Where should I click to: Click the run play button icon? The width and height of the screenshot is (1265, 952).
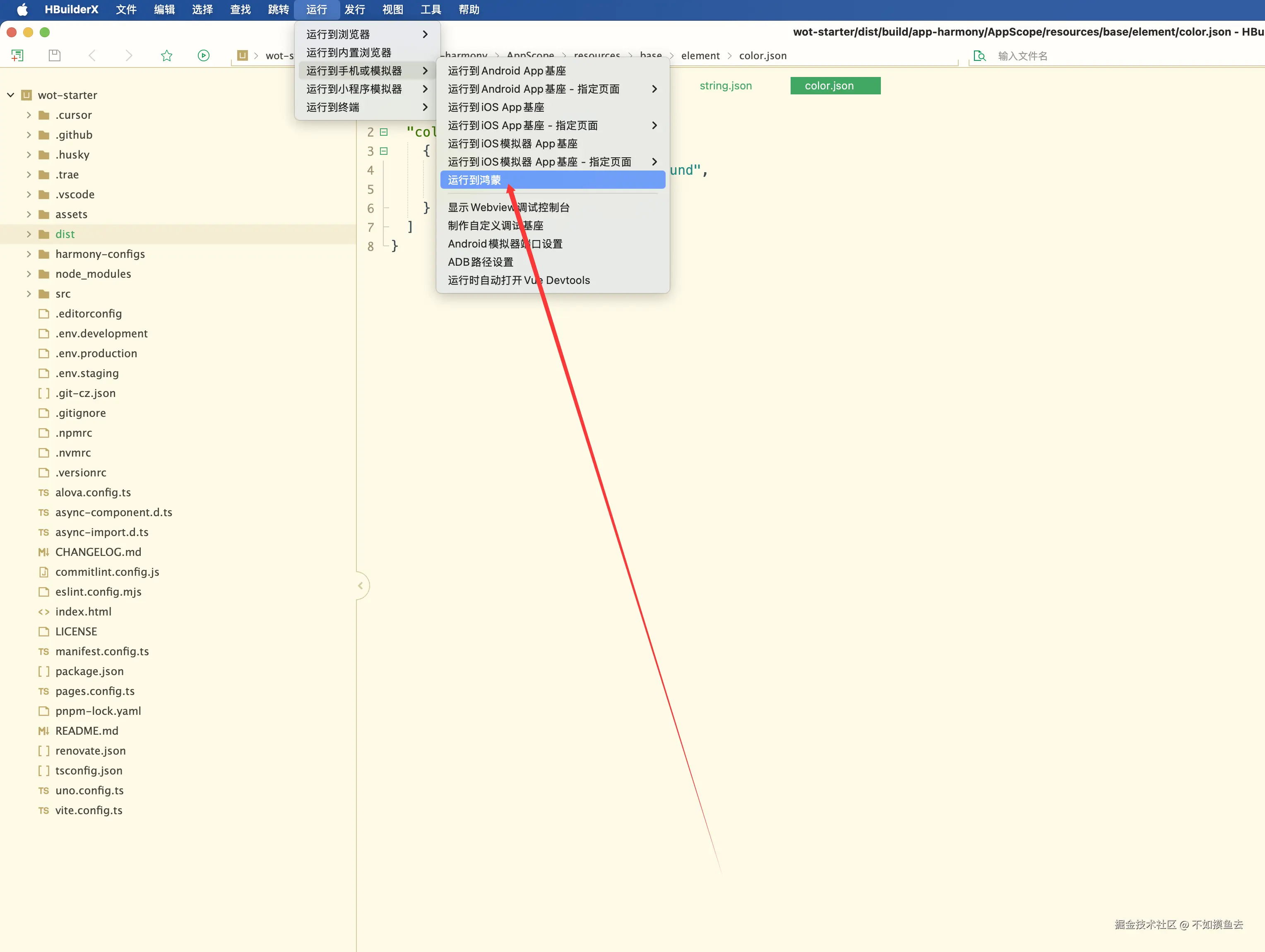click(204, 55)
